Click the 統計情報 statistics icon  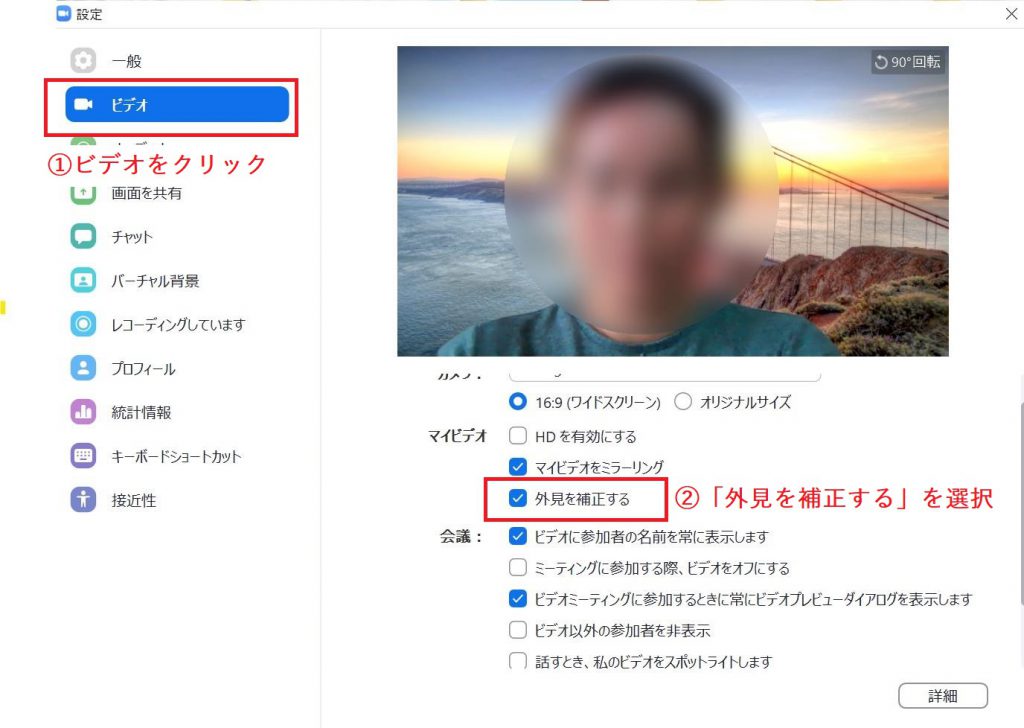pyautogui.click(x=83, y=412)
